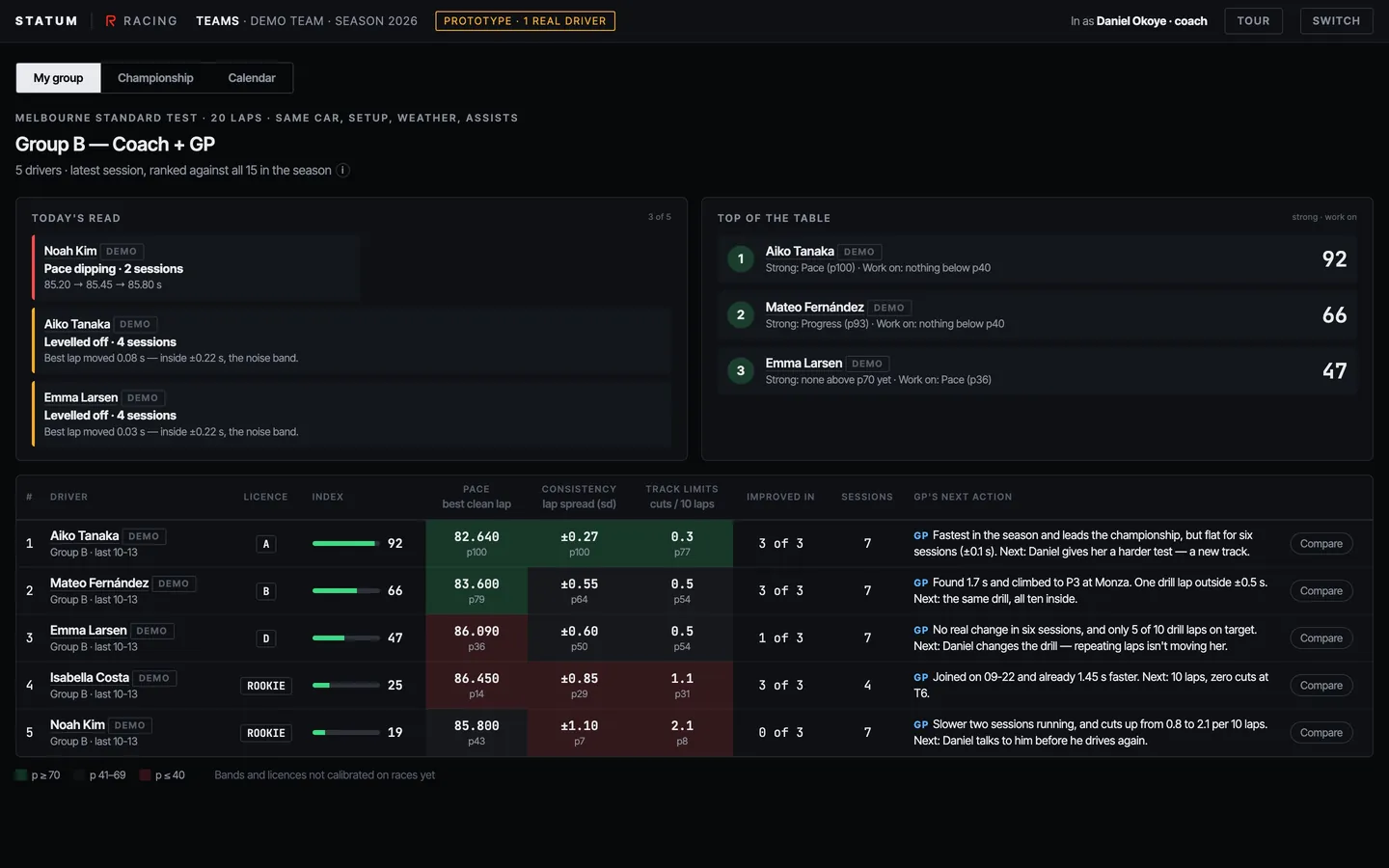Start the TOUR from the header
This screenshot has height=868, width=1389.
tap(1253, 21)
